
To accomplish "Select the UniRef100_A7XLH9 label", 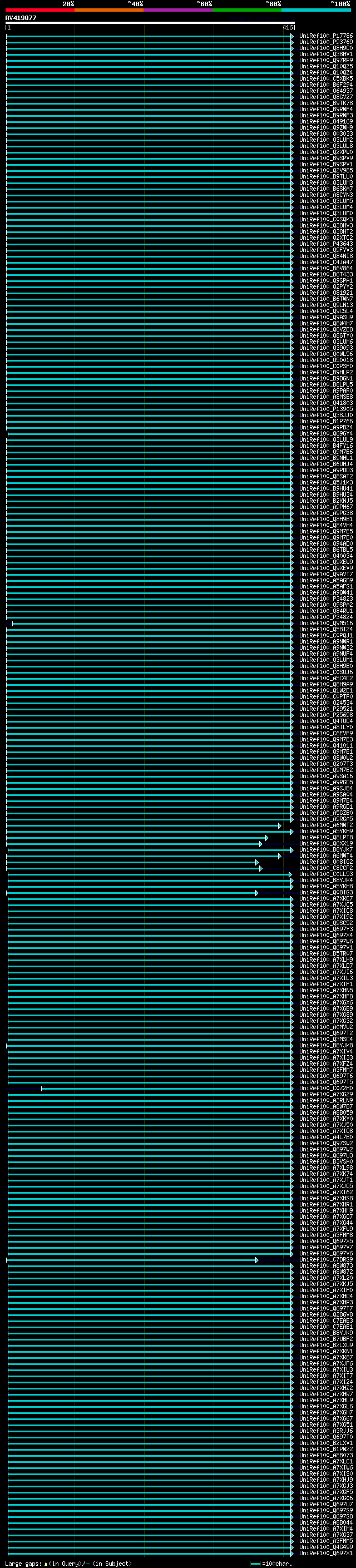I will click(x=326, y=960).
